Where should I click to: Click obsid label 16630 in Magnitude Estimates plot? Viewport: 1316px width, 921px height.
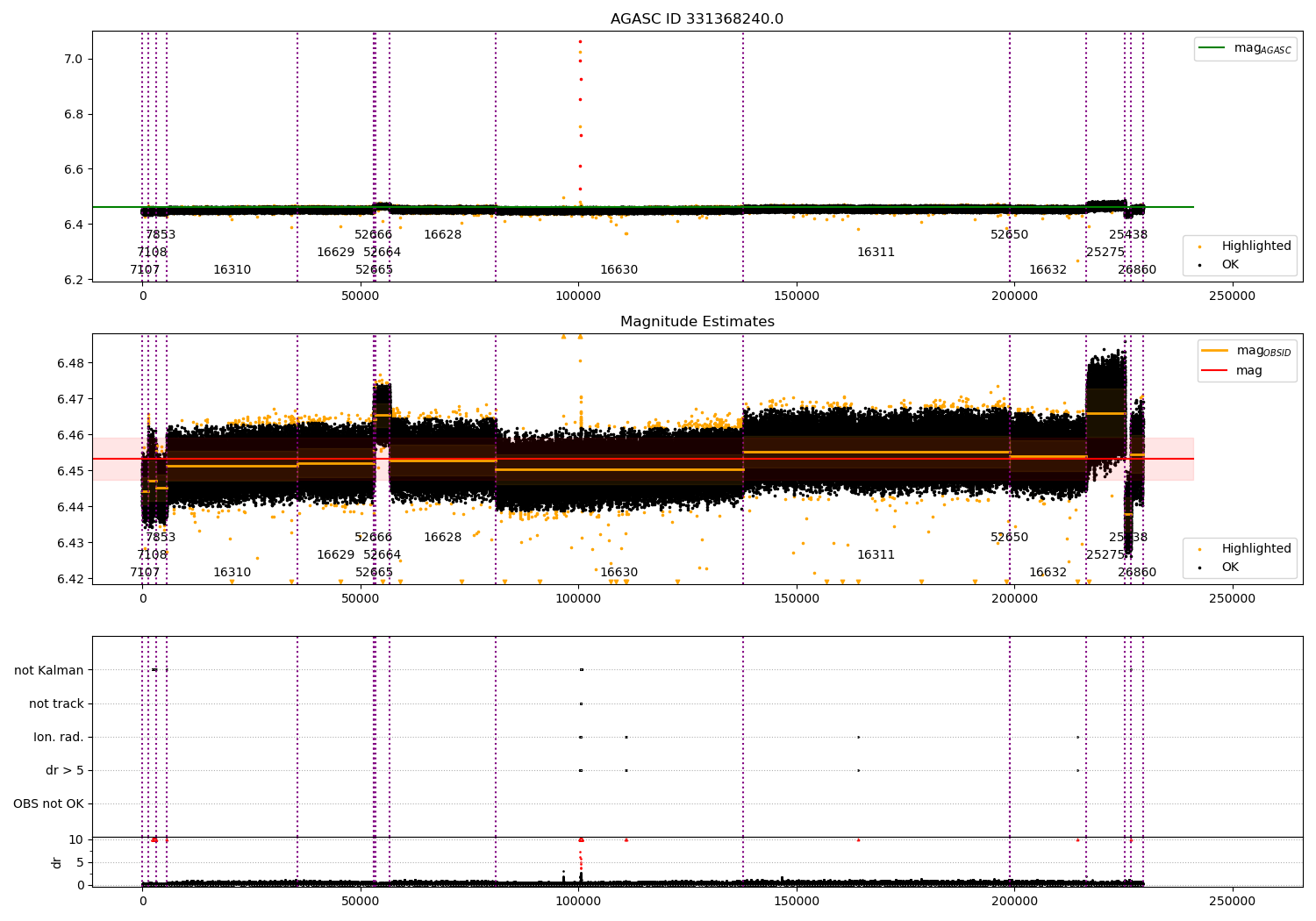click(619, 573)
